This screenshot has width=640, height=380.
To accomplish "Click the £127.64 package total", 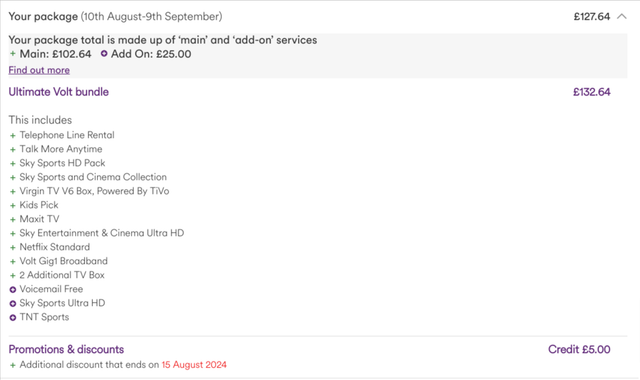I will tap(592, 17).
